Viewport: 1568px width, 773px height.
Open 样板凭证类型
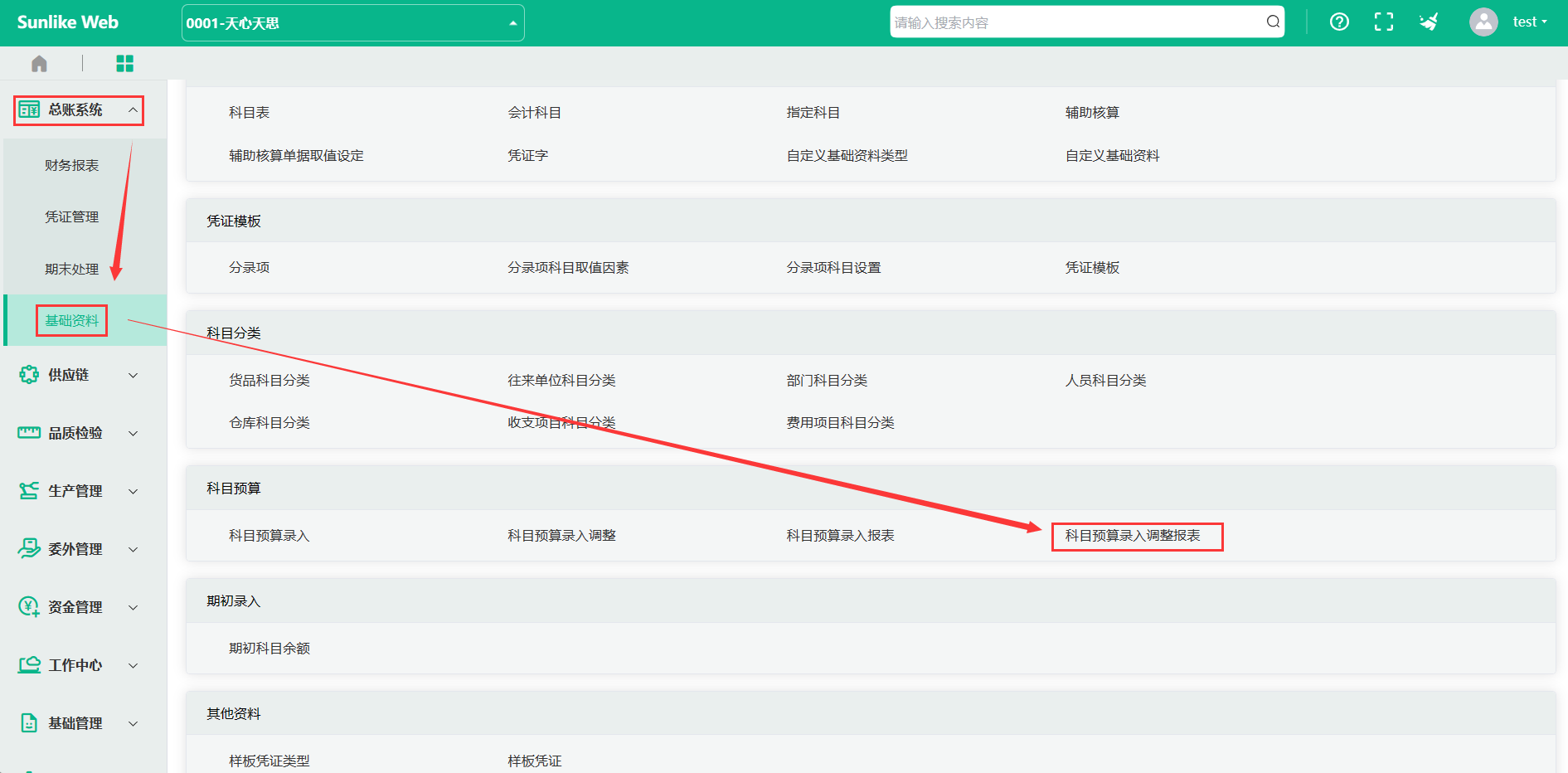coord(269,761)
